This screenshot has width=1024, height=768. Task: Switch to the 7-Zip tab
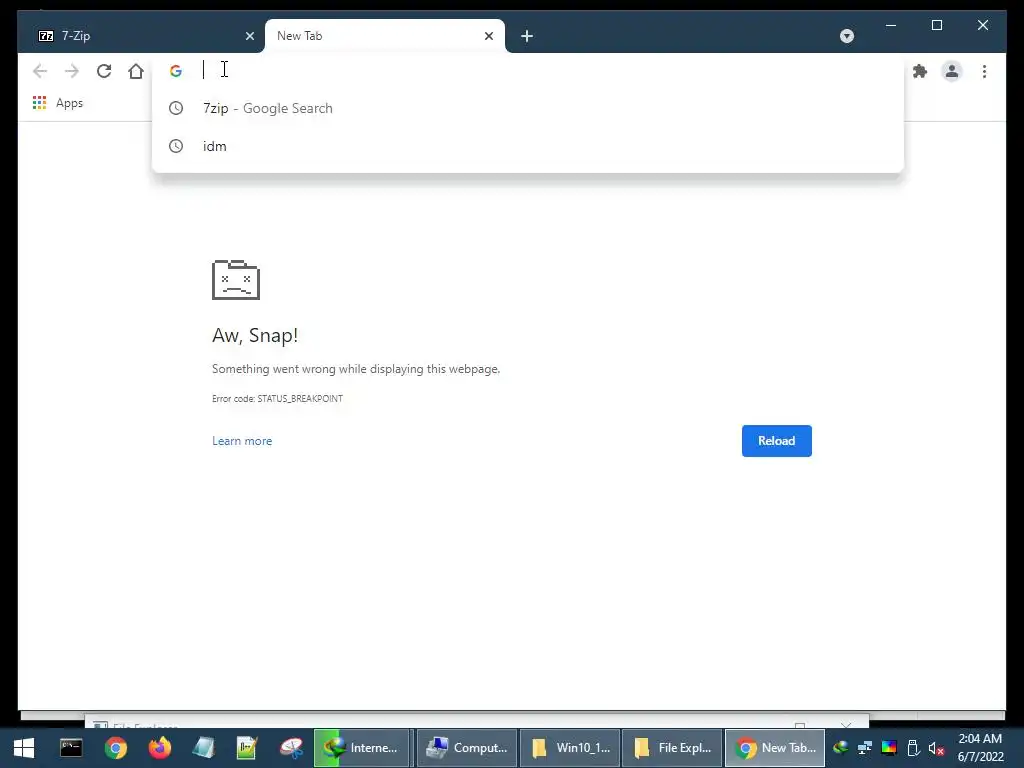[x=144, y=36]
